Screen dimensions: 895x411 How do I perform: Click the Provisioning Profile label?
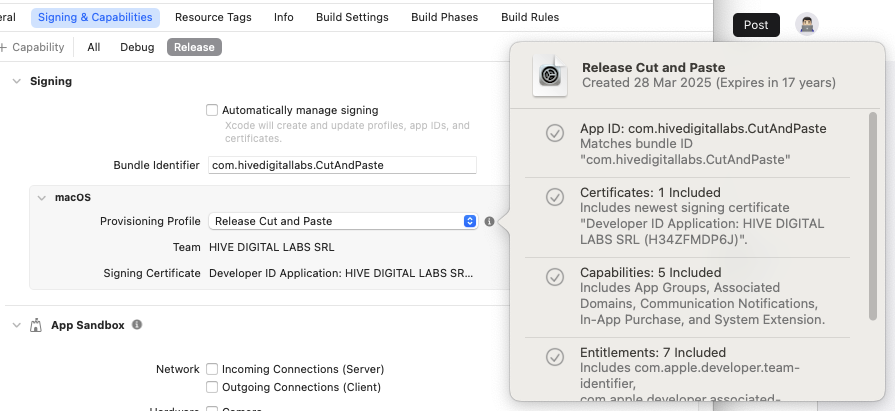[150, 221]
